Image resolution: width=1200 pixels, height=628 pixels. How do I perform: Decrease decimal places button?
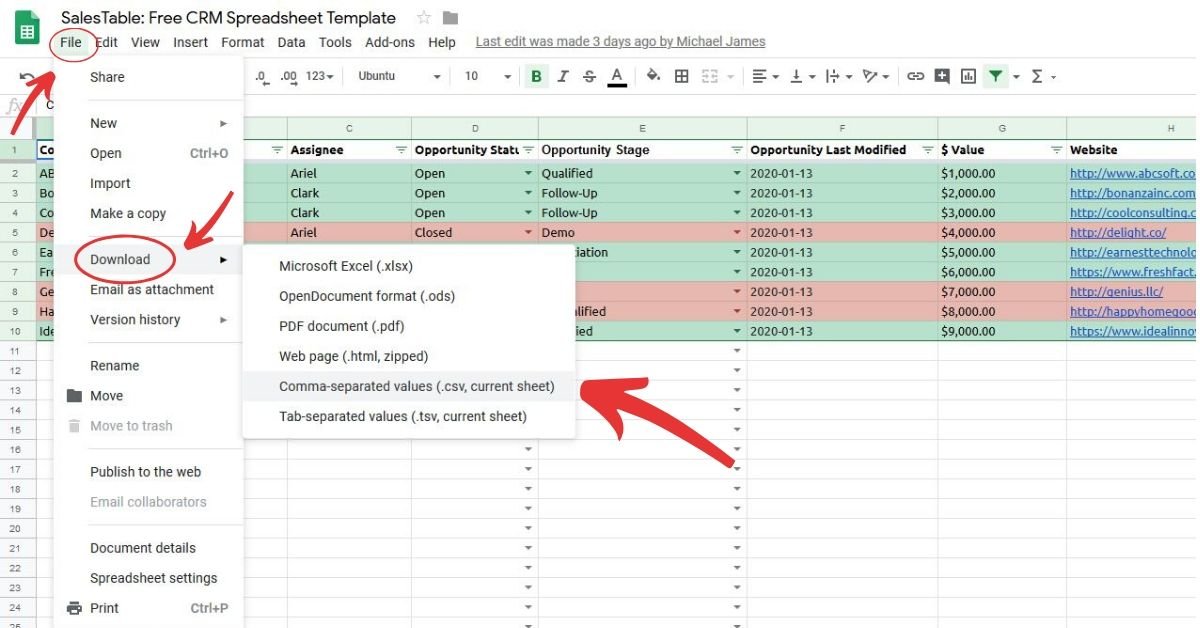262,76
